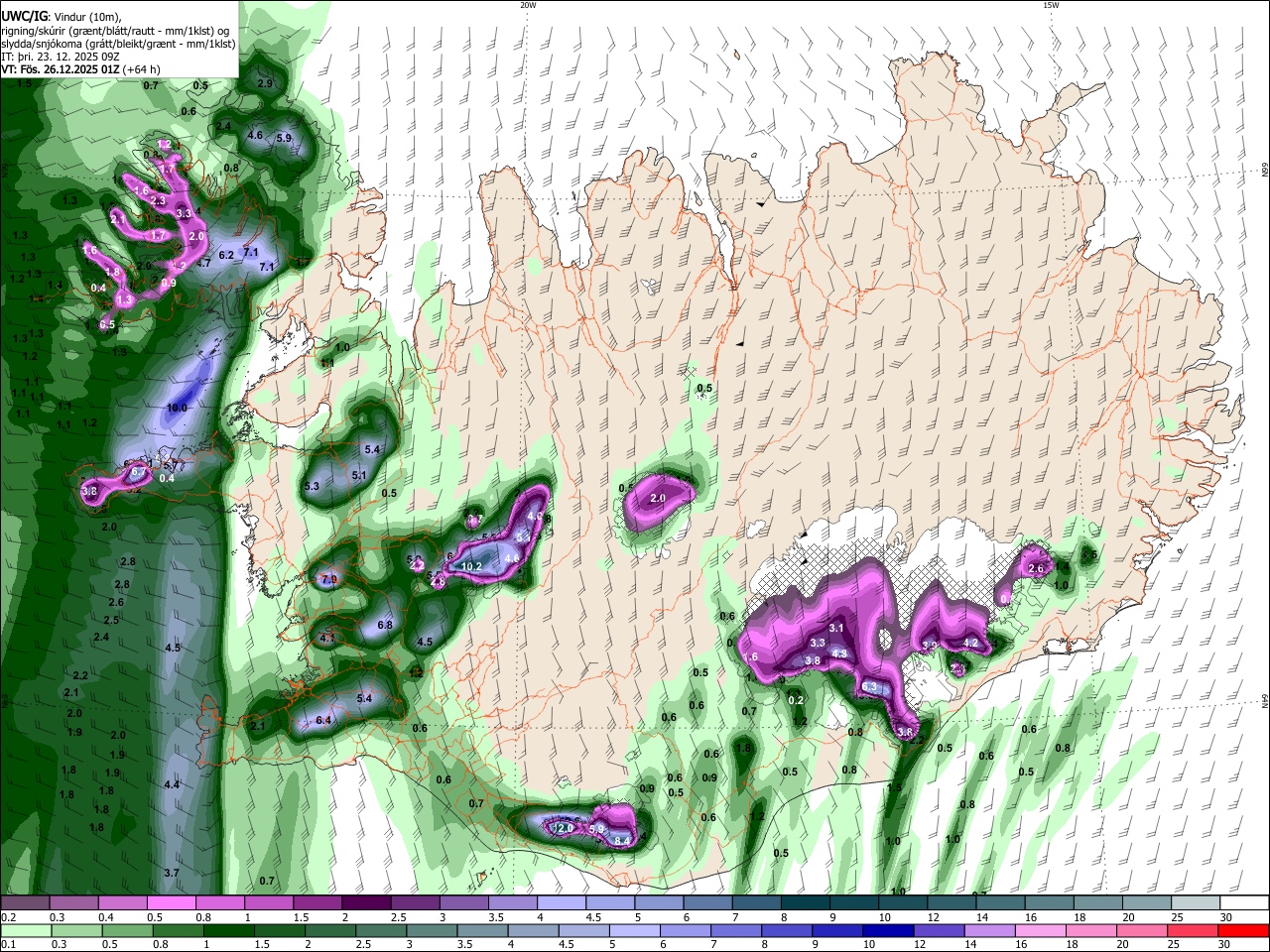The image size is (1270, 952).
Task: Click the initial time line 'IT: þri. 23. 12. 2025 09Z'
Action: tap(60, 58)
